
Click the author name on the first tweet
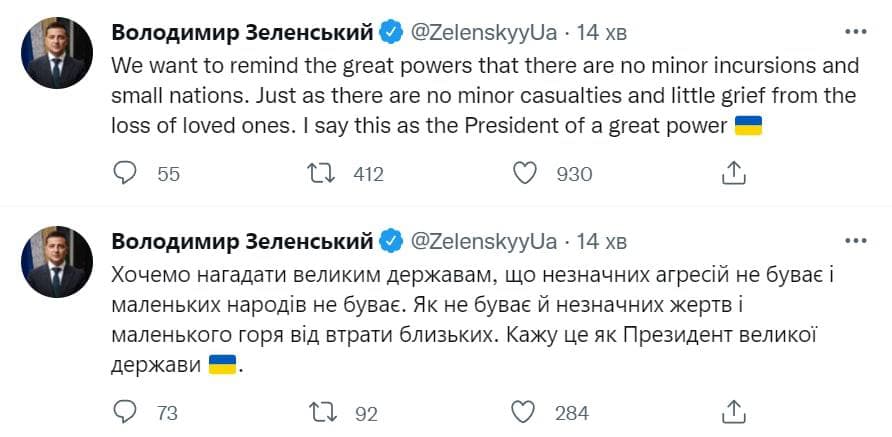click(x=242, y=32)
